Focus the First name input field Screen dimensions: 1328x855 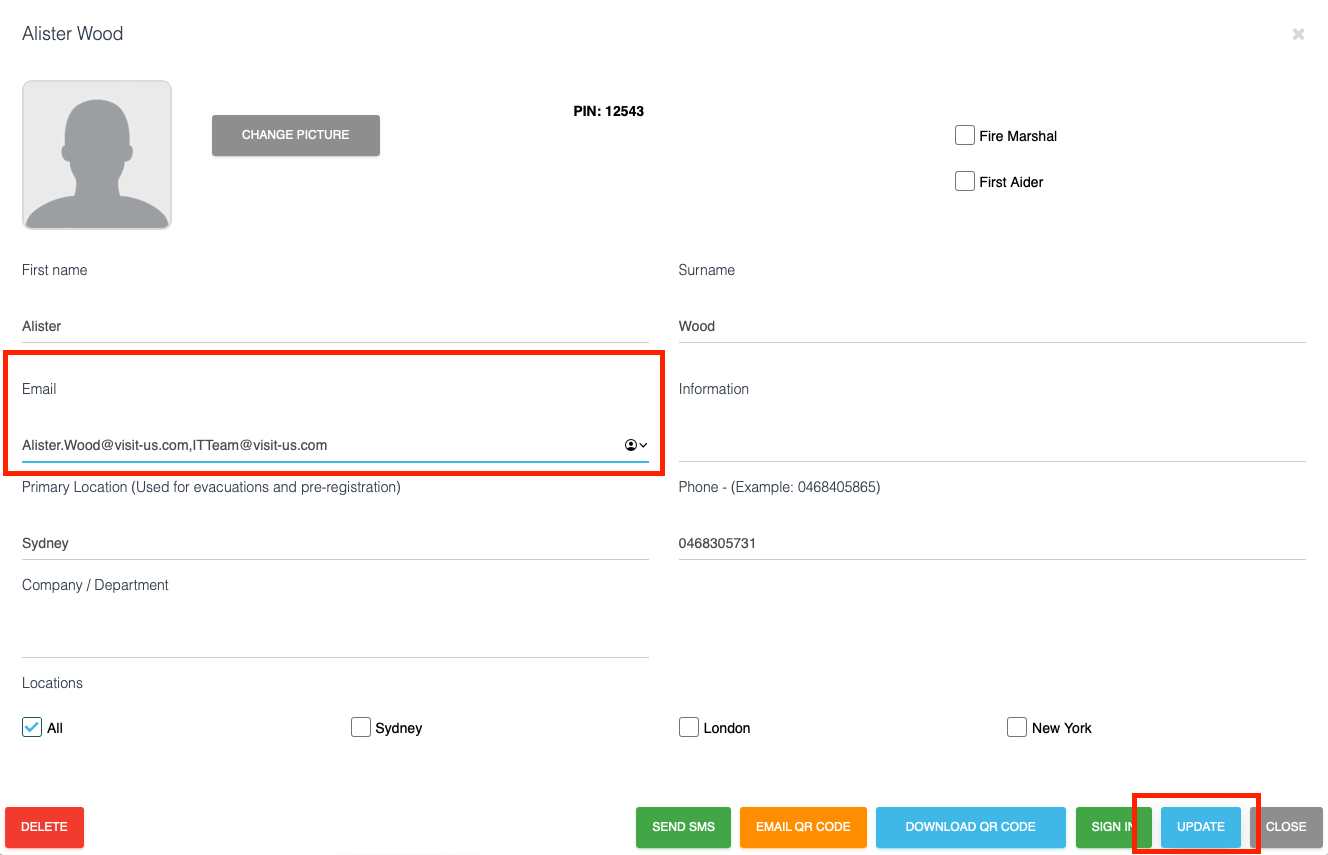(x=335, y=326)
